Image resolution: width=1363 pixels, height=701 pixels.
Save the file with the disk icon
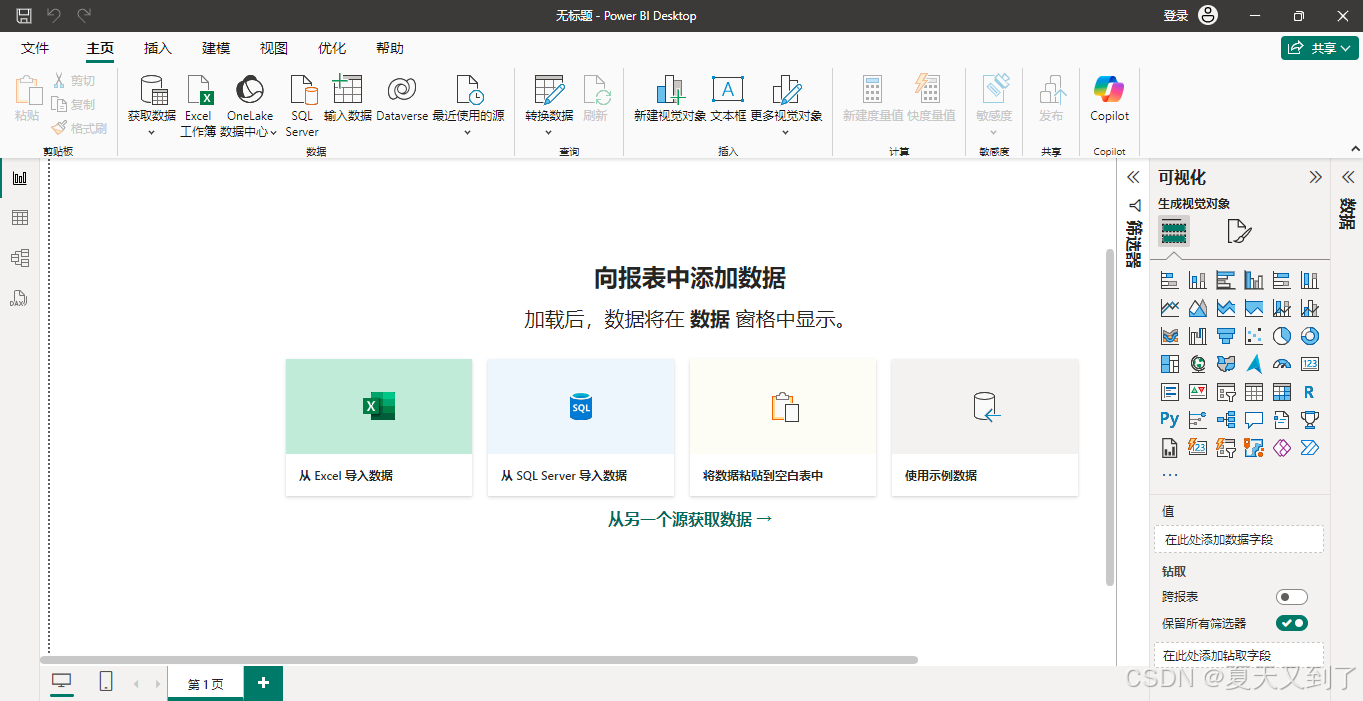pos(24,15)
